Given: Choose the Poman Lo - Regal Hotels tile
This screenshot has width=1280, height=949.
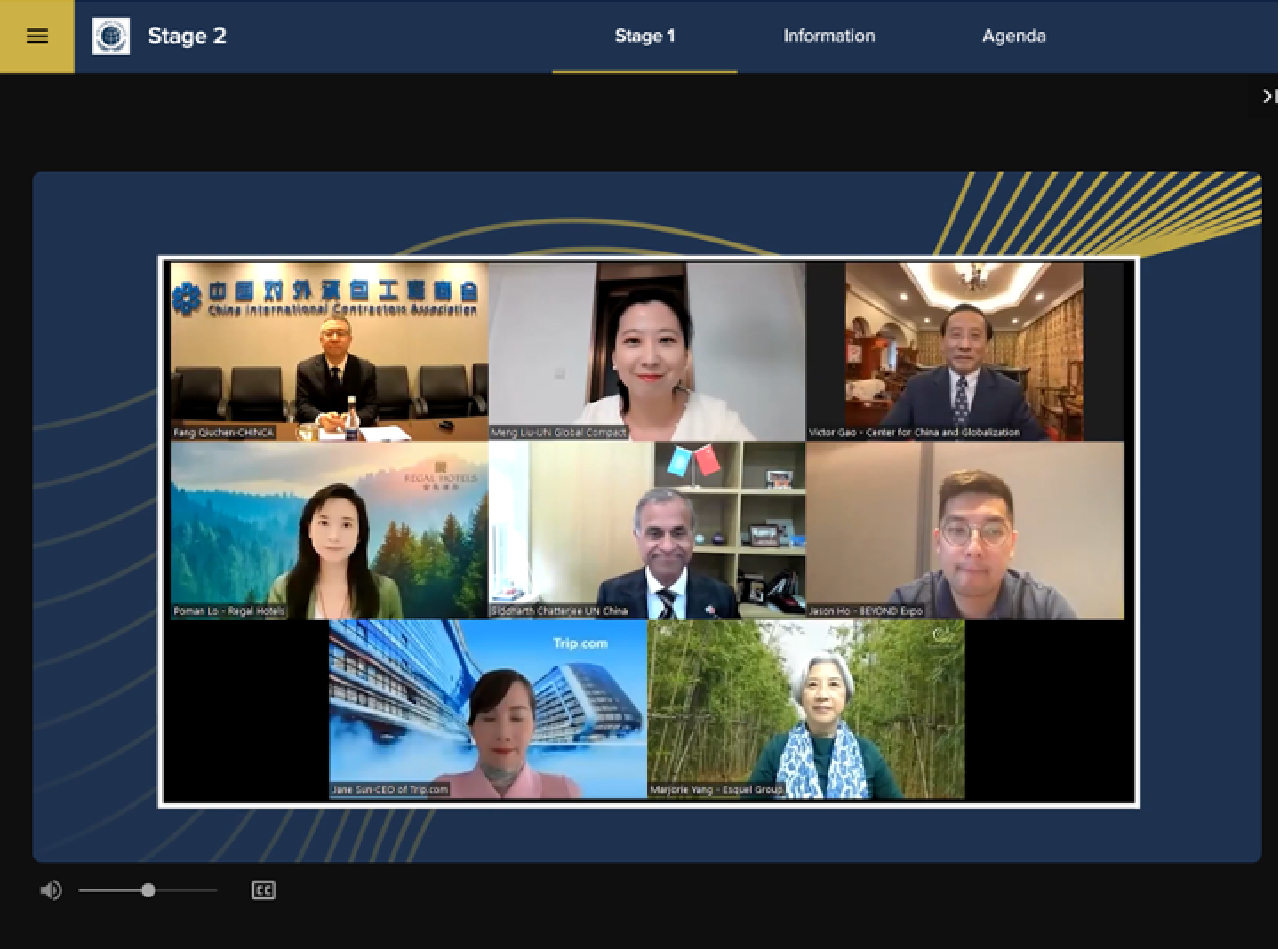Looking at the screenshot, I should [329, 530].
